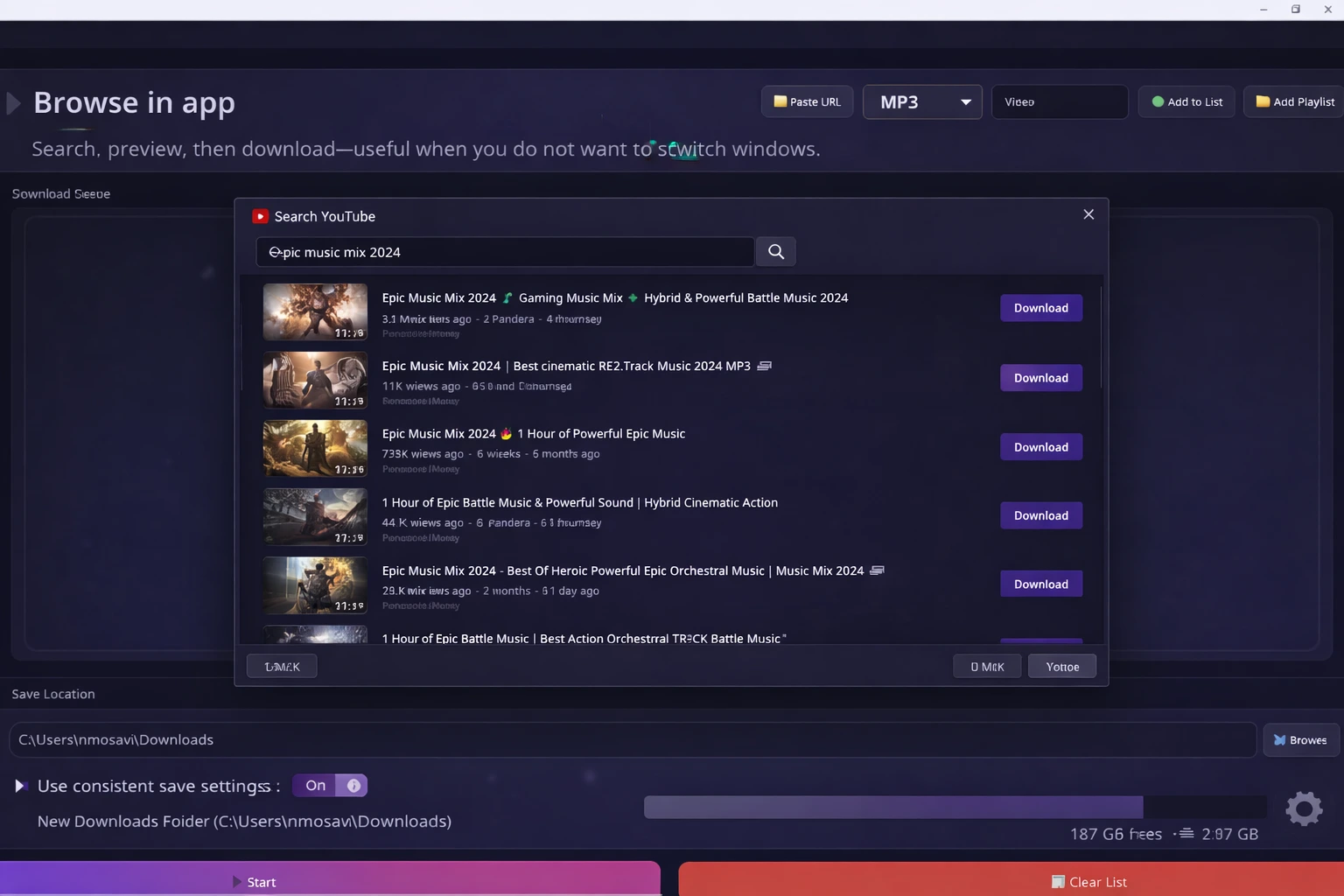Expand the Use consistent save settings arrow
Screen dimensions: 1344x896
coord(20,786)
